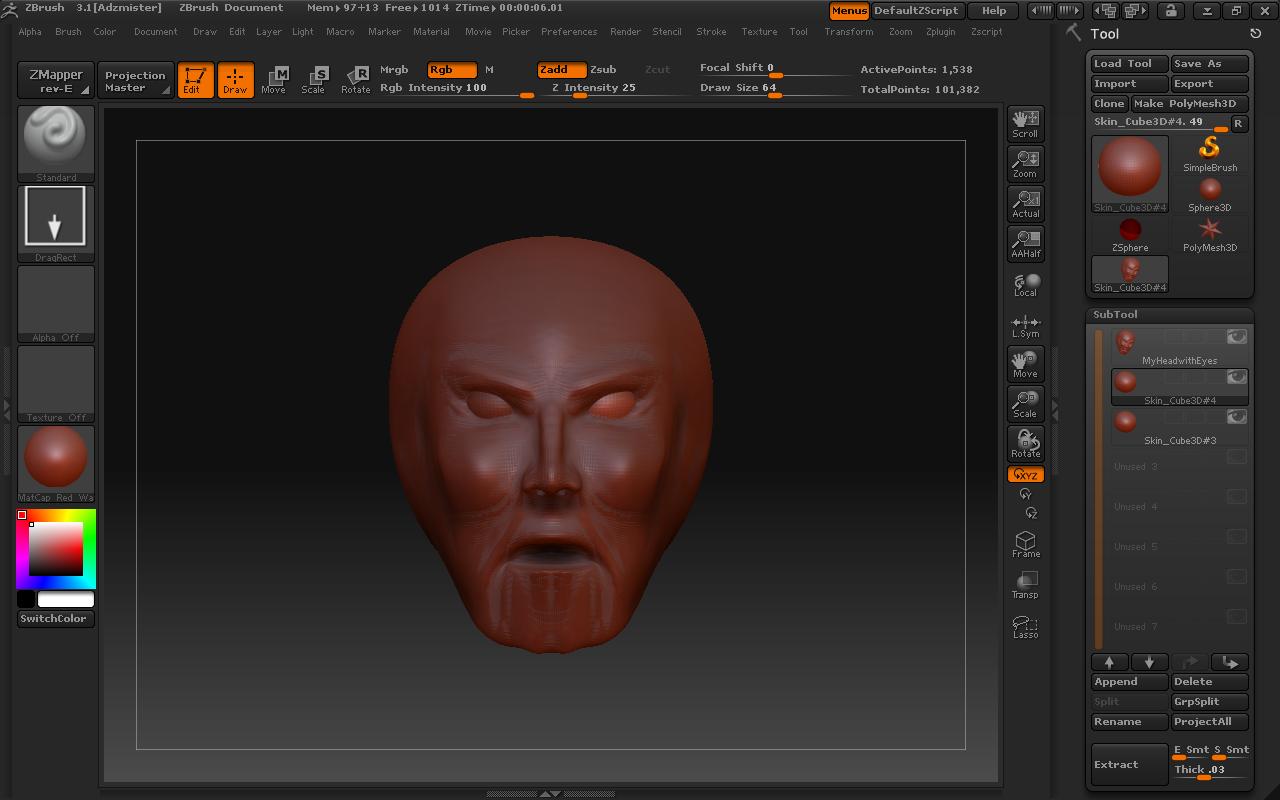The width and height of the screenshot is (1280, 800).
Task: Open the Tool menu
Action: click(x=798, y=31)
